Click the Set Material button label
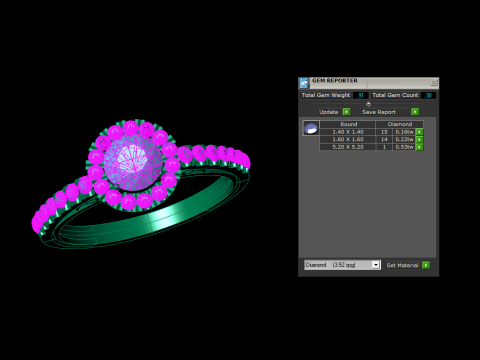The width and height of the screenshot is (480, 360). 402,265
